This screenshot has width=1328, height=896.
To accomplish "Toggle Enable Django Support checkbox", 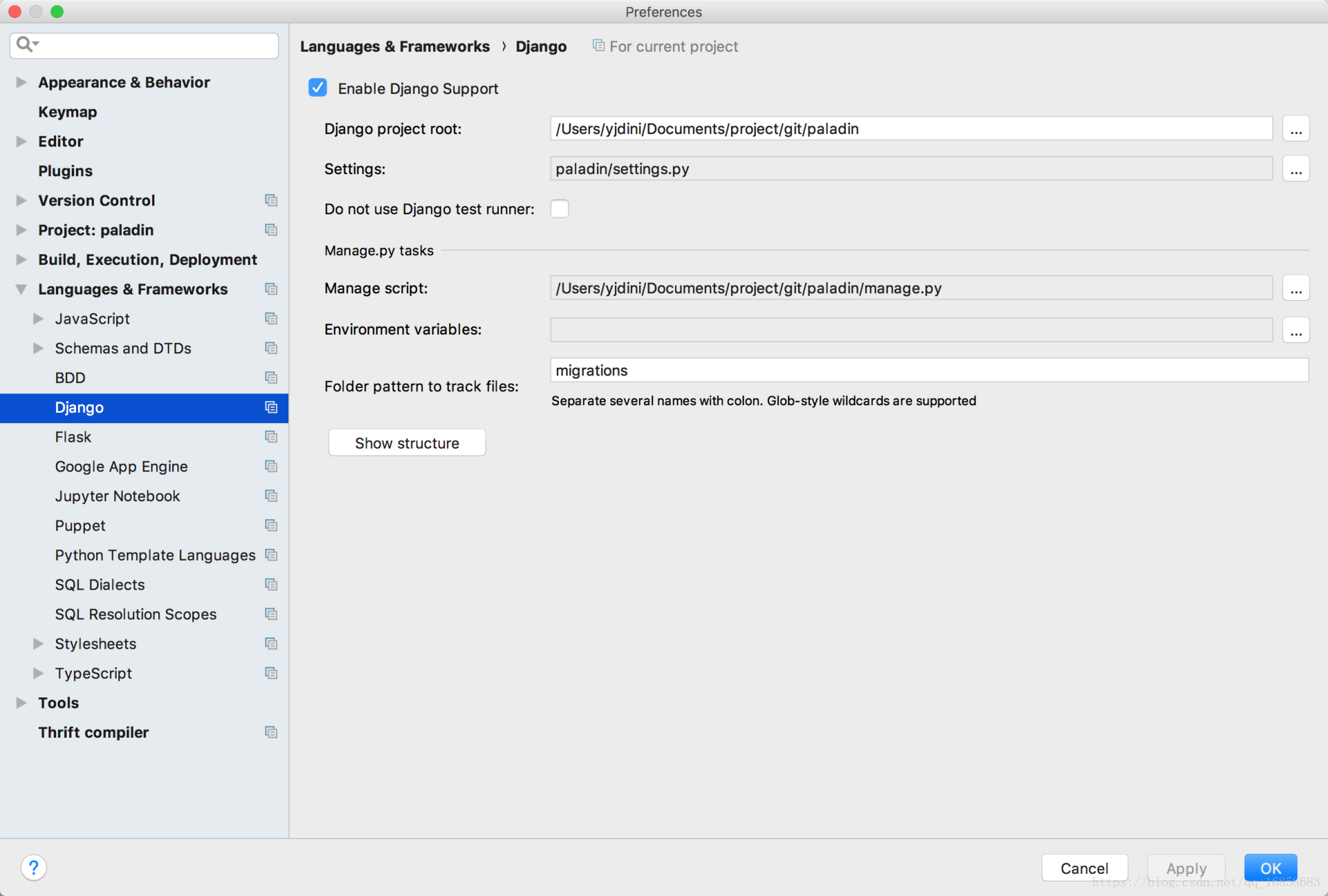I will click(x=318, y=88).
